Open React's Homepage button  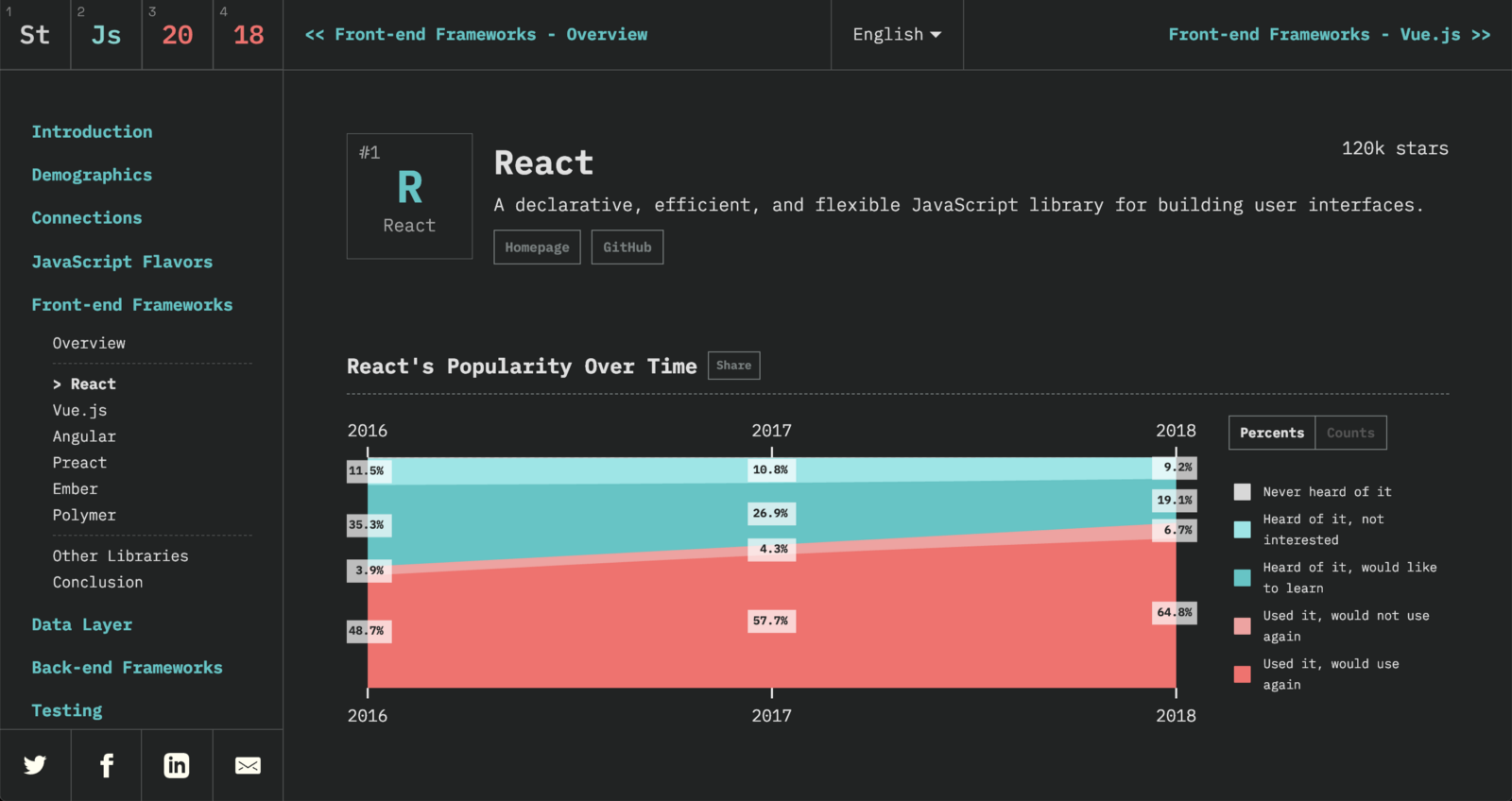click(537, 247)
